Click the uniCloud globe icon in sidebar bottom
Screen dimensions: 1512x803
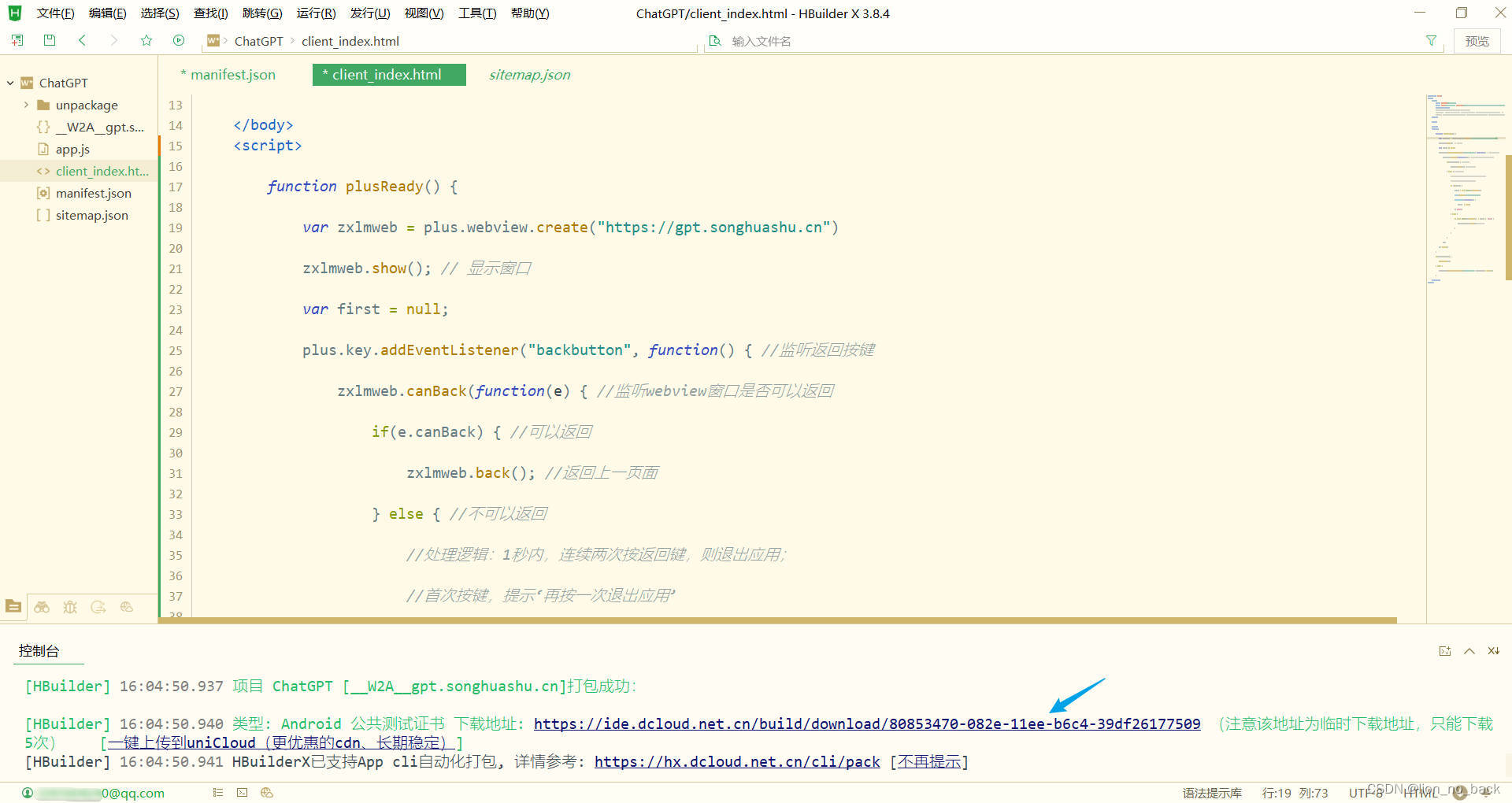tap(127, 607)
